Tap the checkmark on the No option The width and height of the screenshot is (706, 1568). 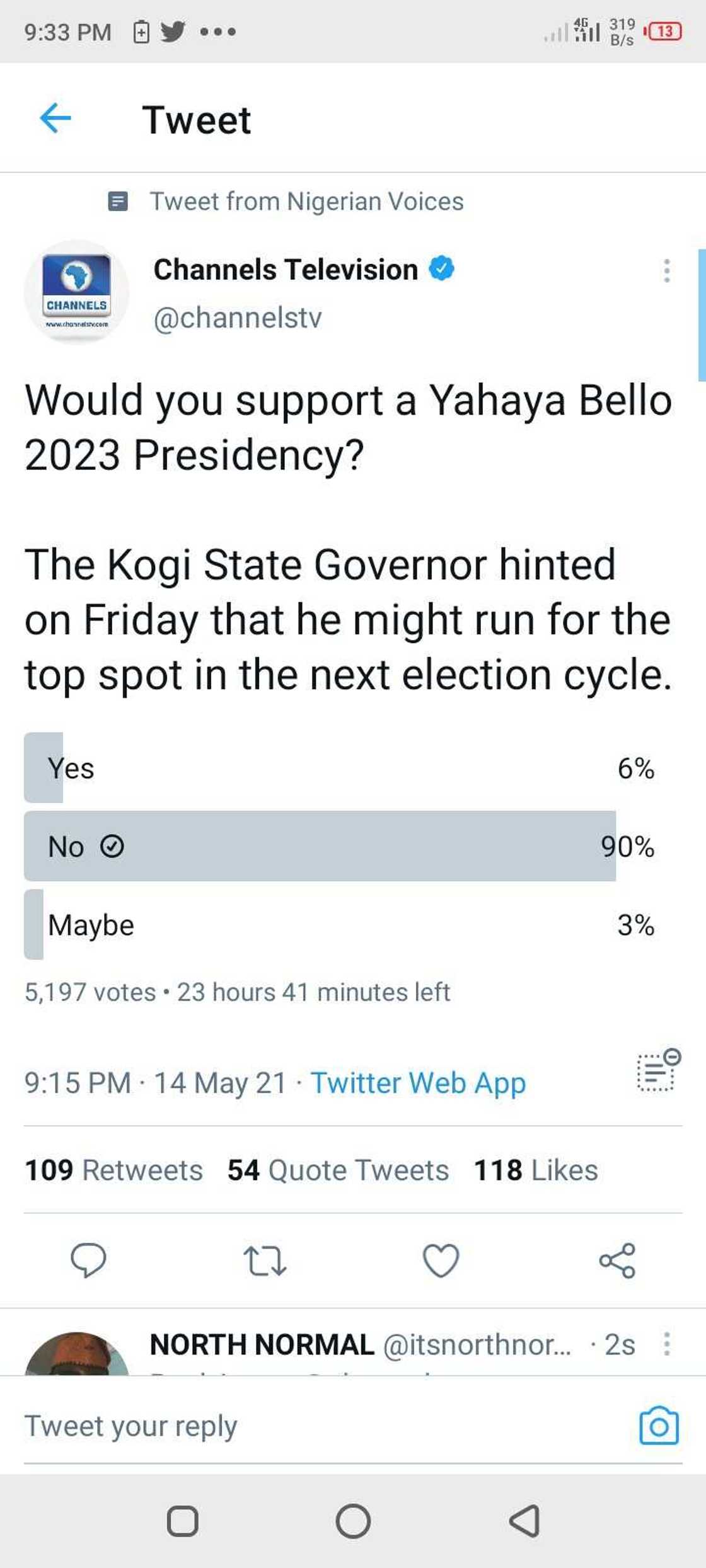click(x=112, y=847)
